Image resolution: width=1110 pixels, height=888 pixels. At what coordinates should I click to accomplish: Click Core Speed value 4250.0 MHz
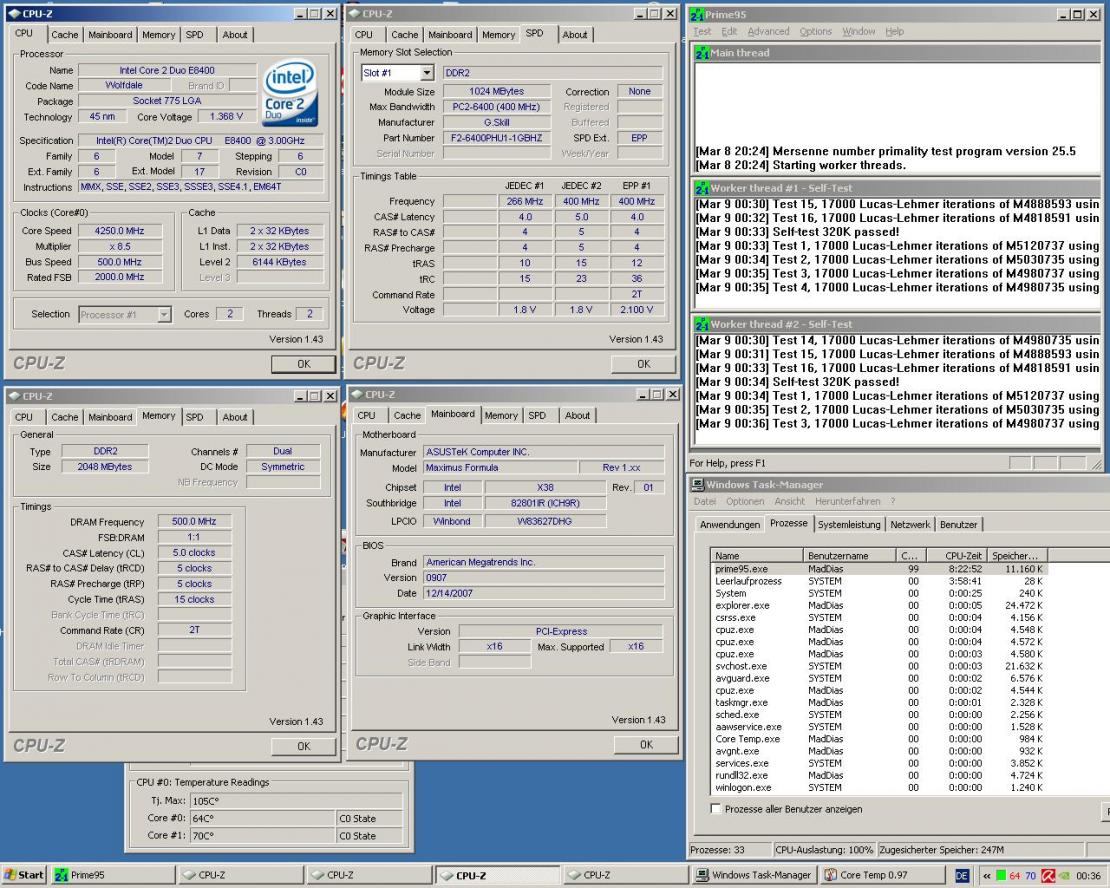[x=120, y=231]
